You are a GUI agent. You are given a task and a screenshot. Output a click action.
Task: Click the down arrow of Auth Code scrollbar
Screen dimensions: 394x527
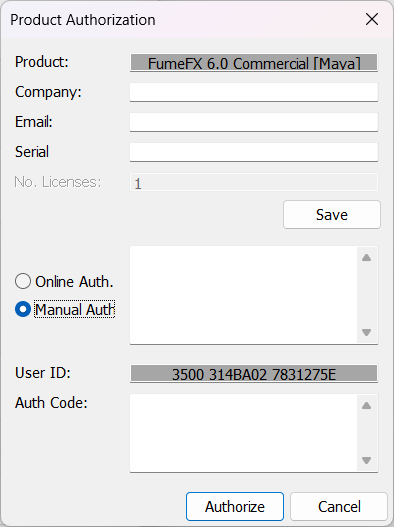(x=366, y=460)
